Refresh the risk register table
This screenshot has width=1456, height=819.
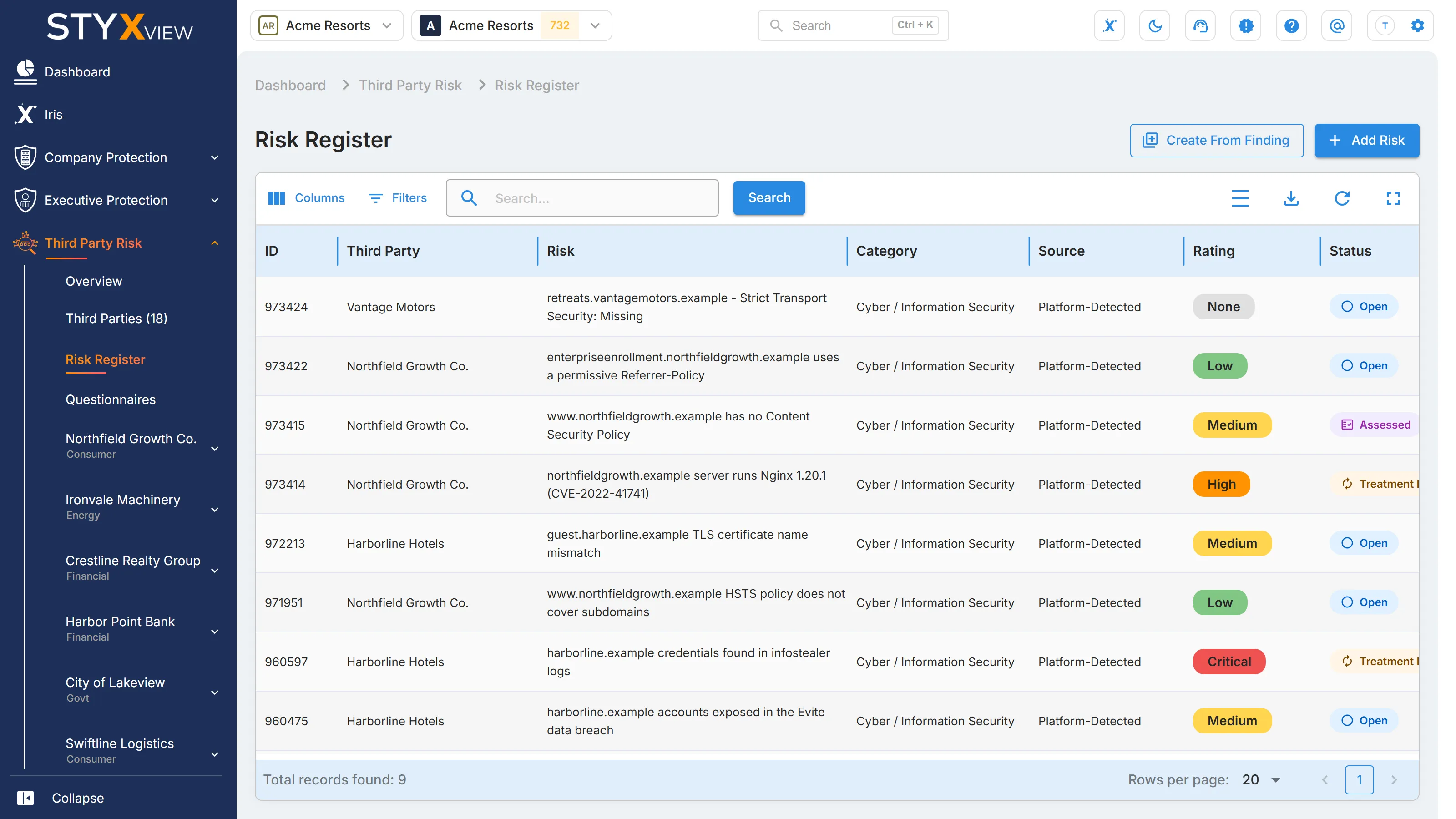tap(1342, 198)
